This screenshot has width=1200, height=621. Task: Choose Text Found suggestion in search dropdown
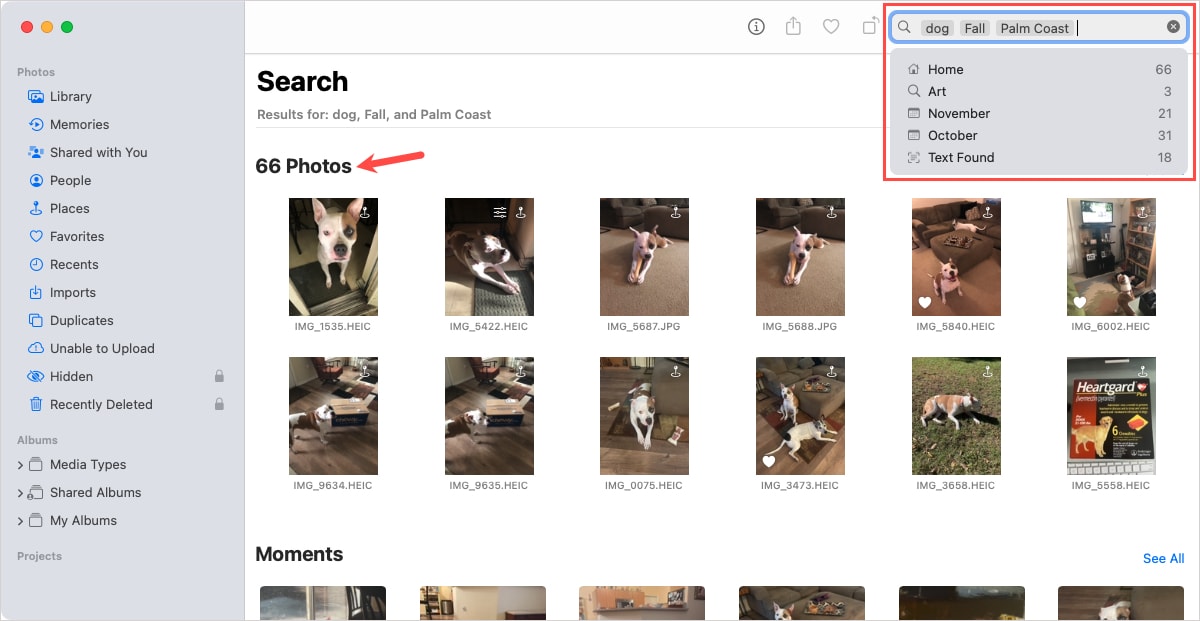tap(963, 157)
